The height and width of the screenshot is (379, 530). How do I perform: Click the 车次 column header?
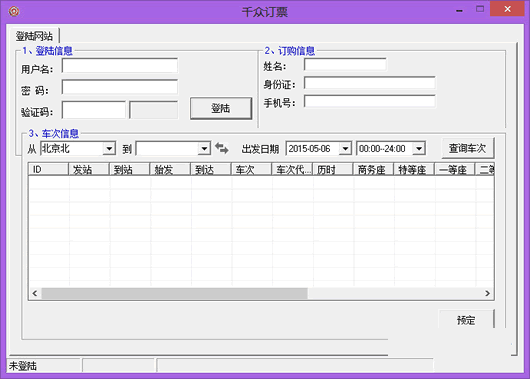[251, 169]
